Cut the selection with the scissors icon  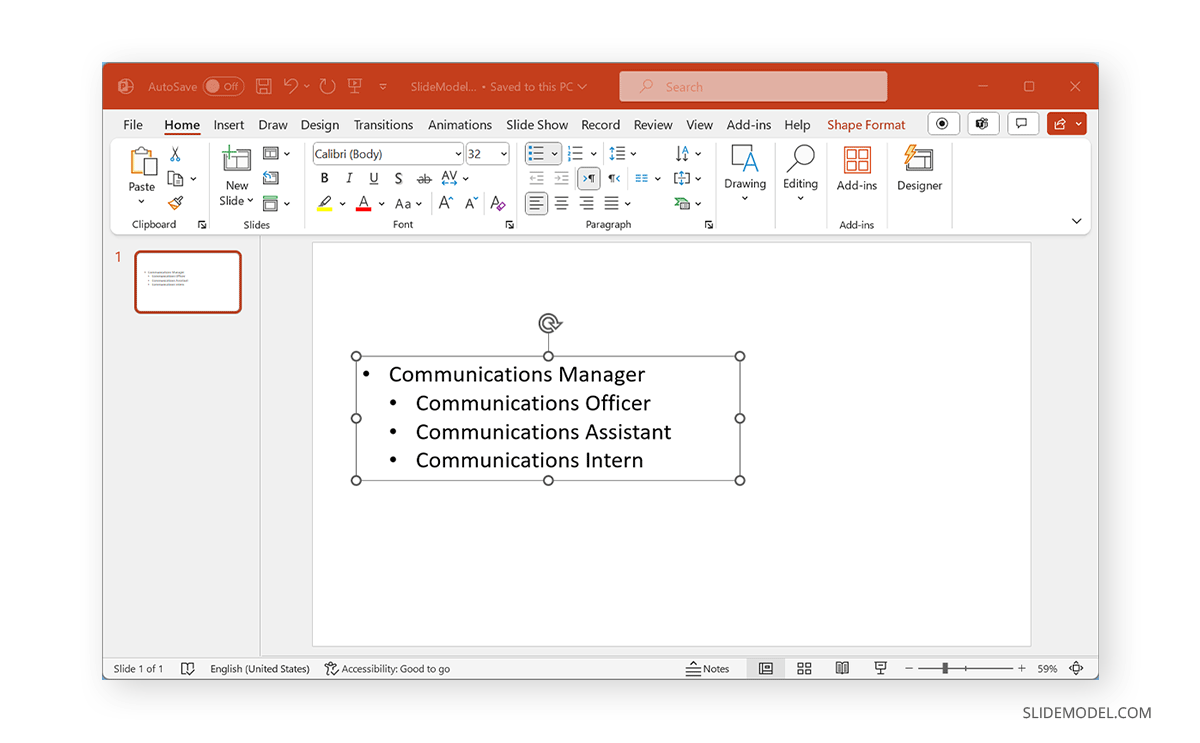tap(173, 153)
